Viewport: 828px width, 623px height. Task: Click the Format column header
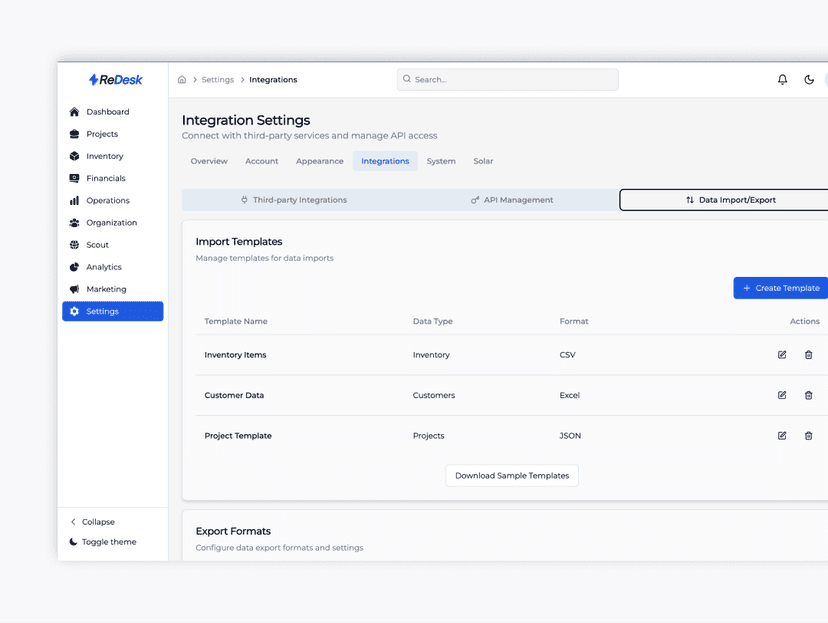[x=573, y=322]
